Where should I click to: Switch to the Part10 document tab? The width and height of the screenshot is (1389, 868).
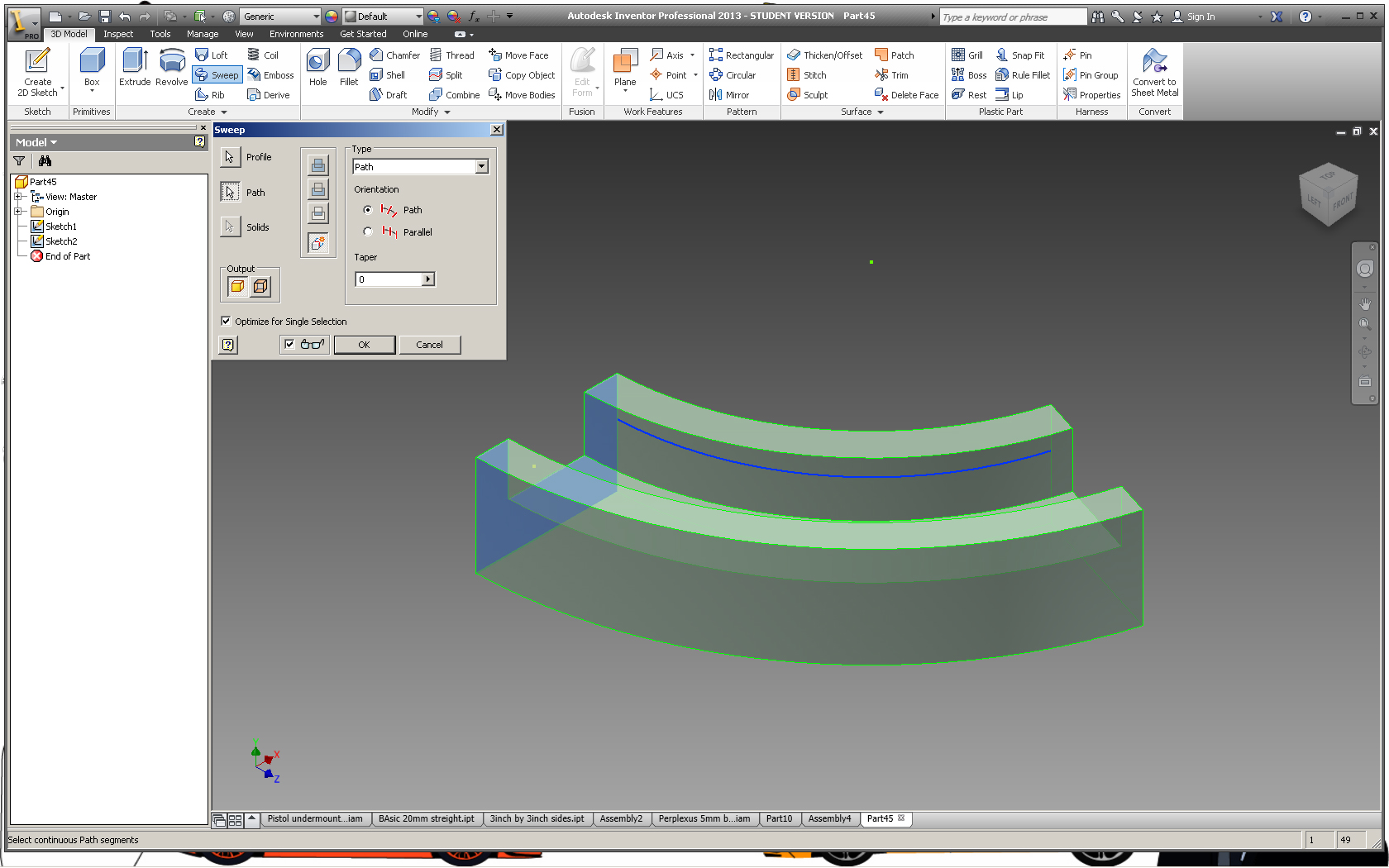779,818
